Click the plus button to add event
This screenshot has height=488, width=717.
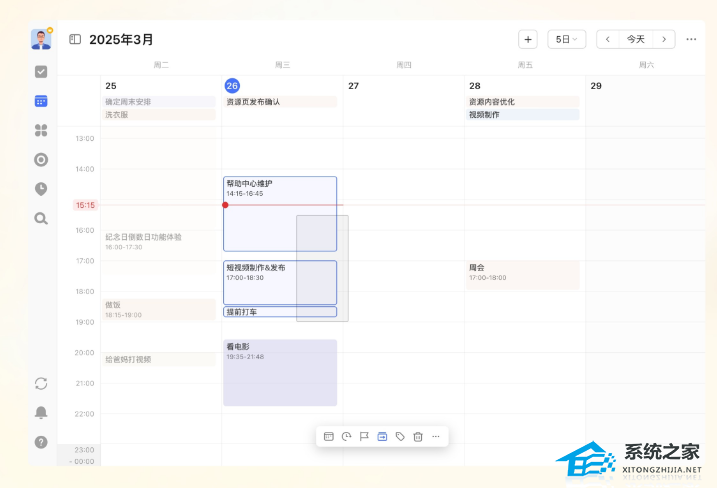pos(527,39)
